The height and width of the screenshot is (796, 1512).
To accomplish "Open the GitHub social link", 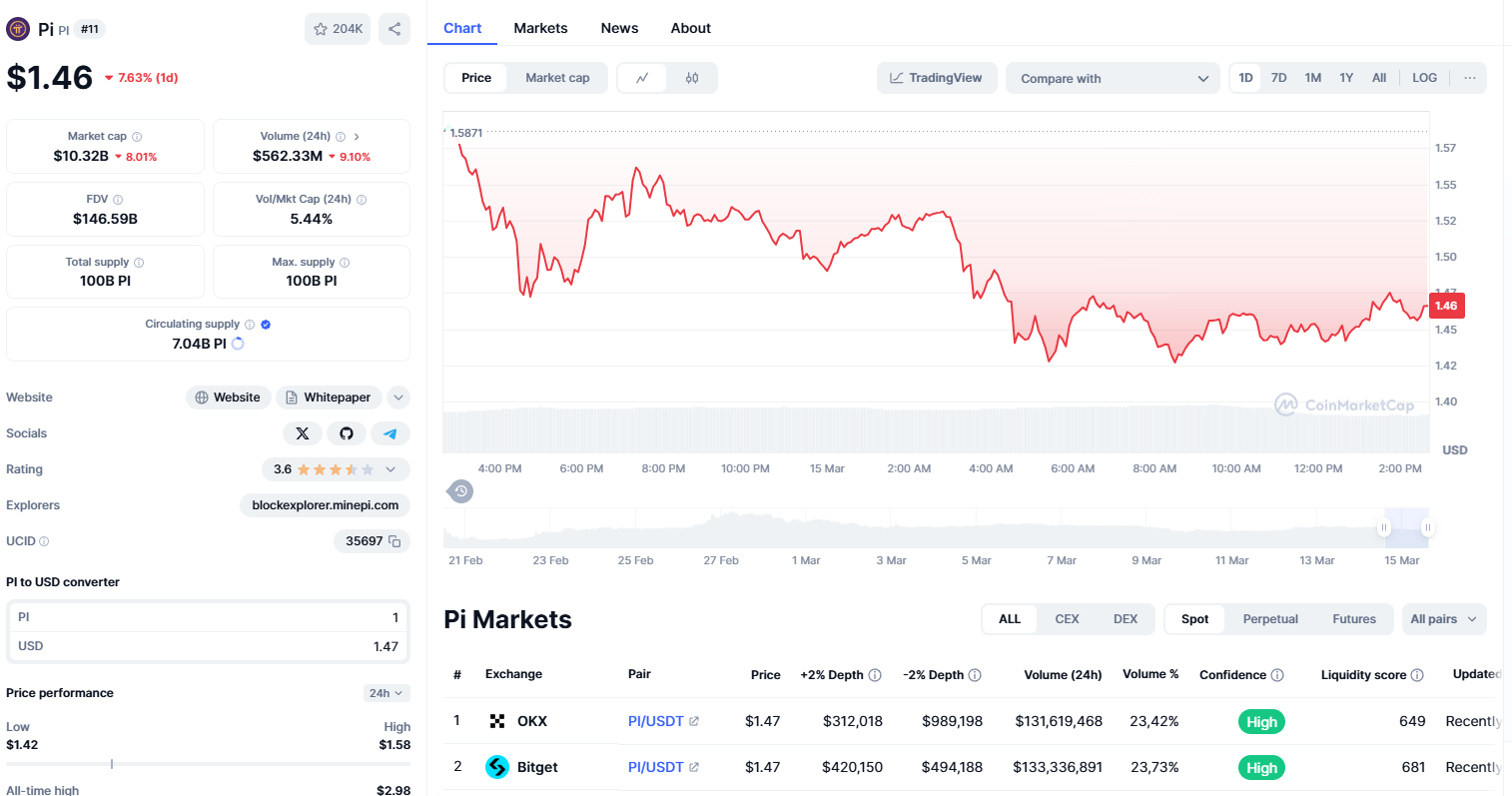I will (x=347, y=433).
